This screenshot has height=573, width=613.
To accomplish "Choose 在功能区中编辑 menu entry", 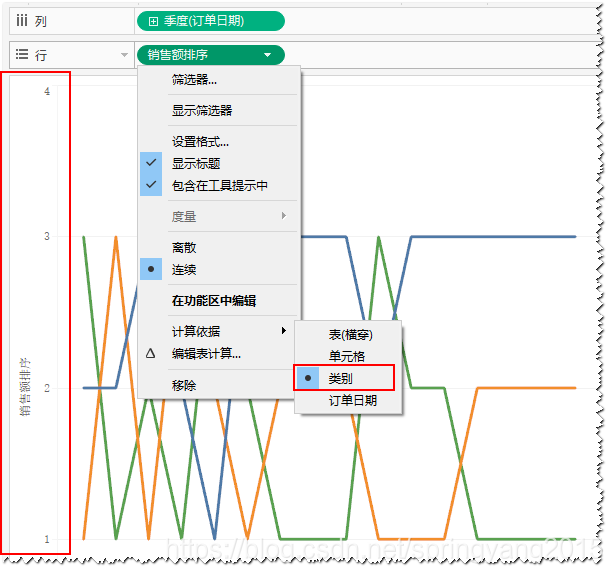I will [219, 300].
